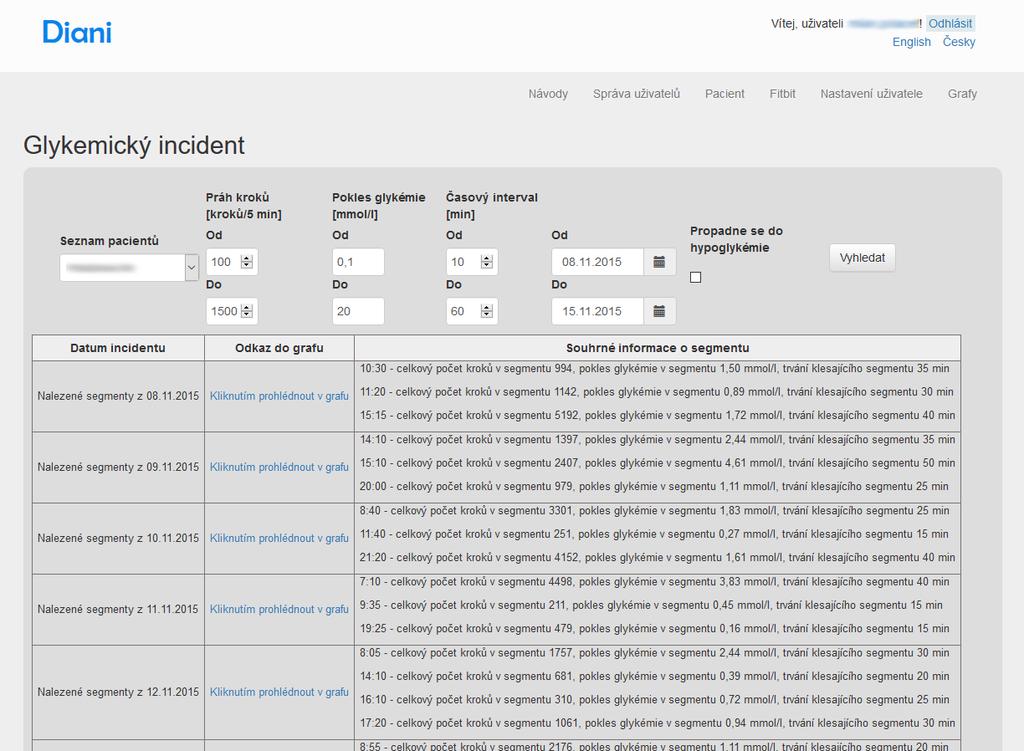
Task: Click the 11:40 segment with 251 steps
Action: click(654, 534)
